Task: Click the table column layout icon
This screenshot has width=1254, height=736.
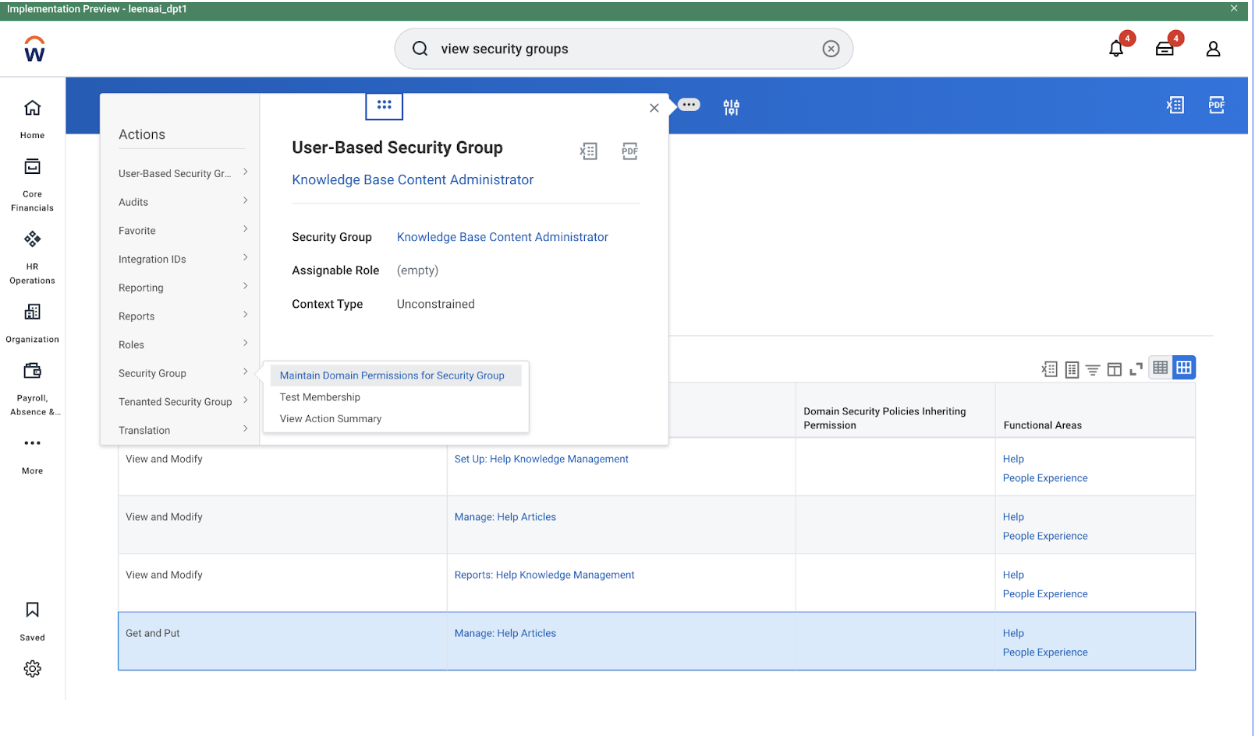Action: pyautogui.click(x=1114, y=369)
